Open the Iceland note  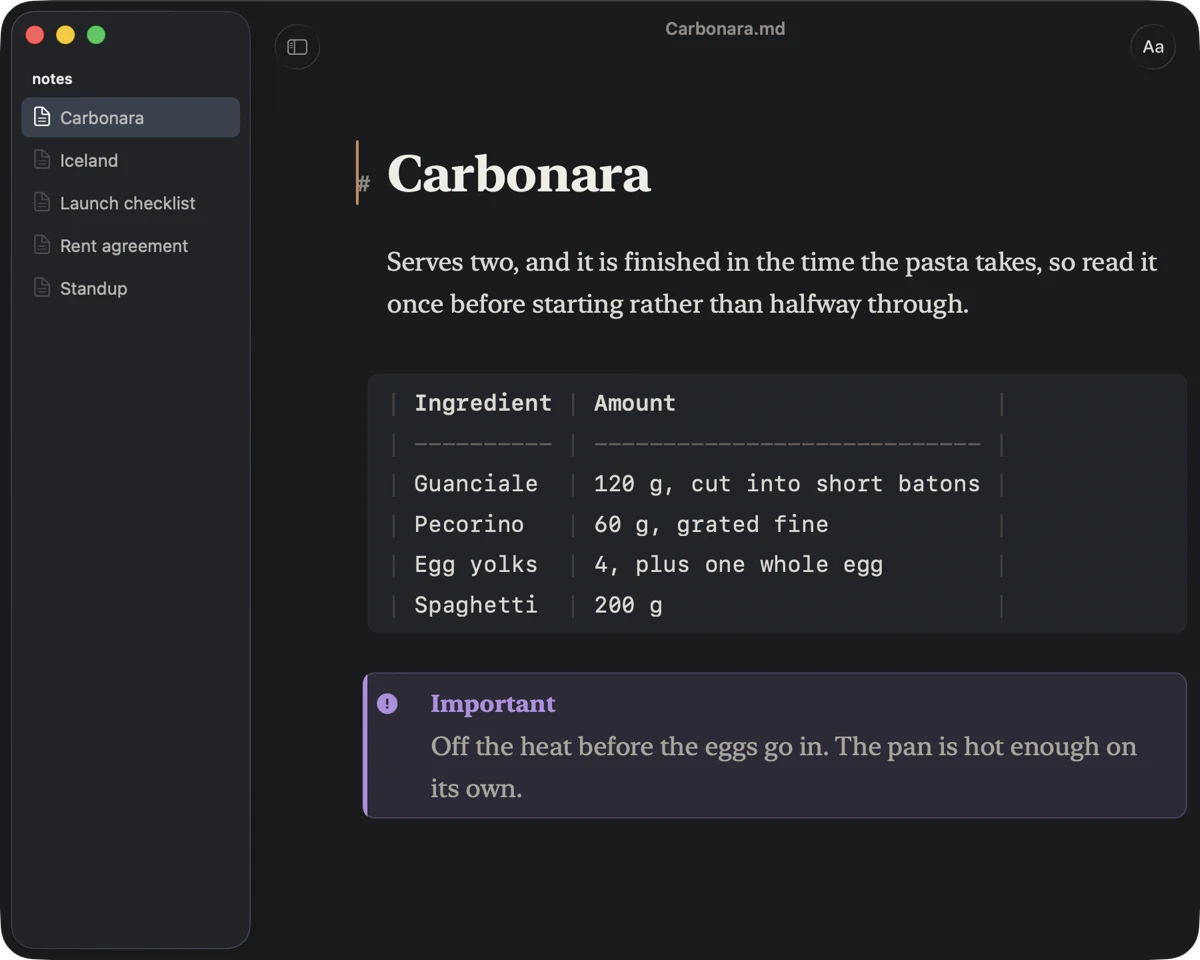131,160
